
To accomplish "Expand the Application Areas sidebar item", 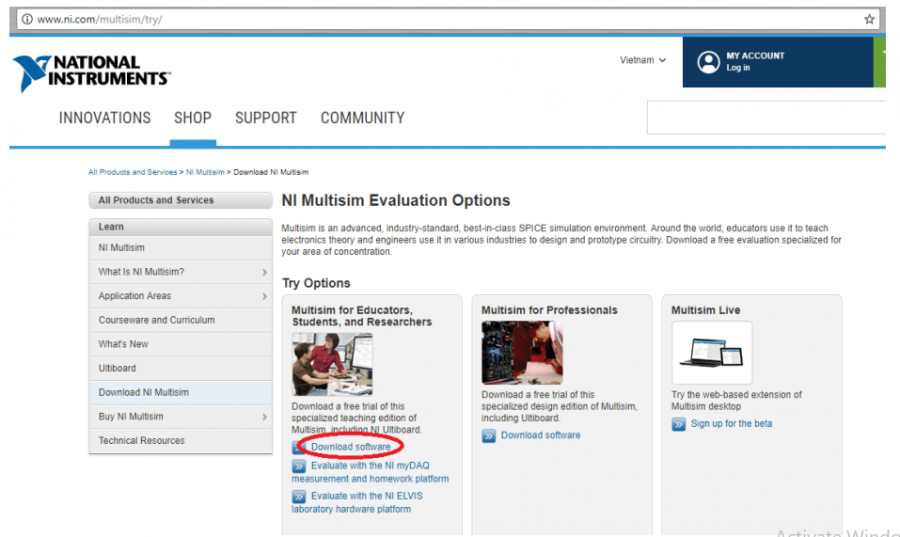I will (264, 296).
